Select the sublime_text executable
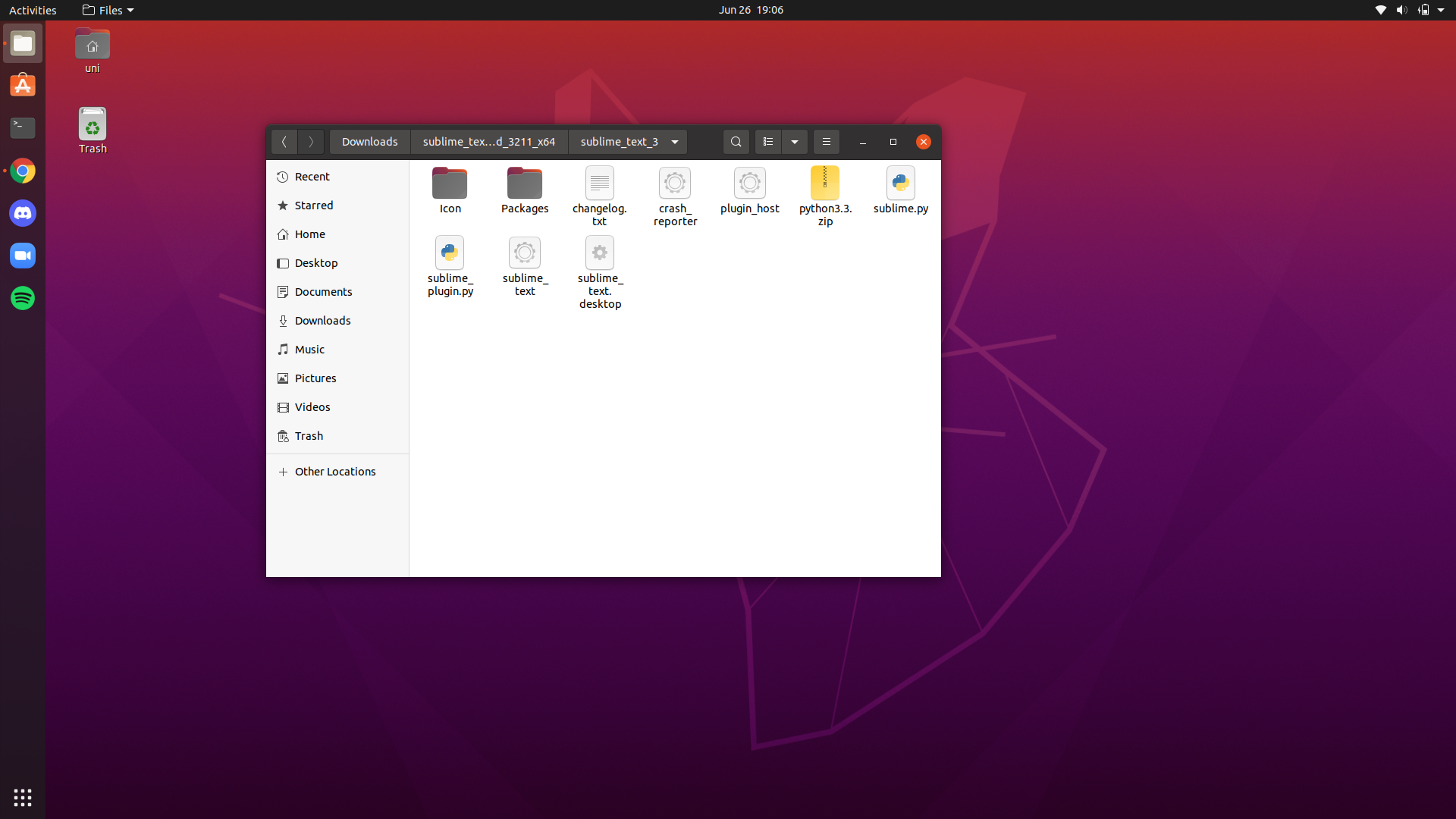Viewport: 1456px width, 819px height. [524, 265]
